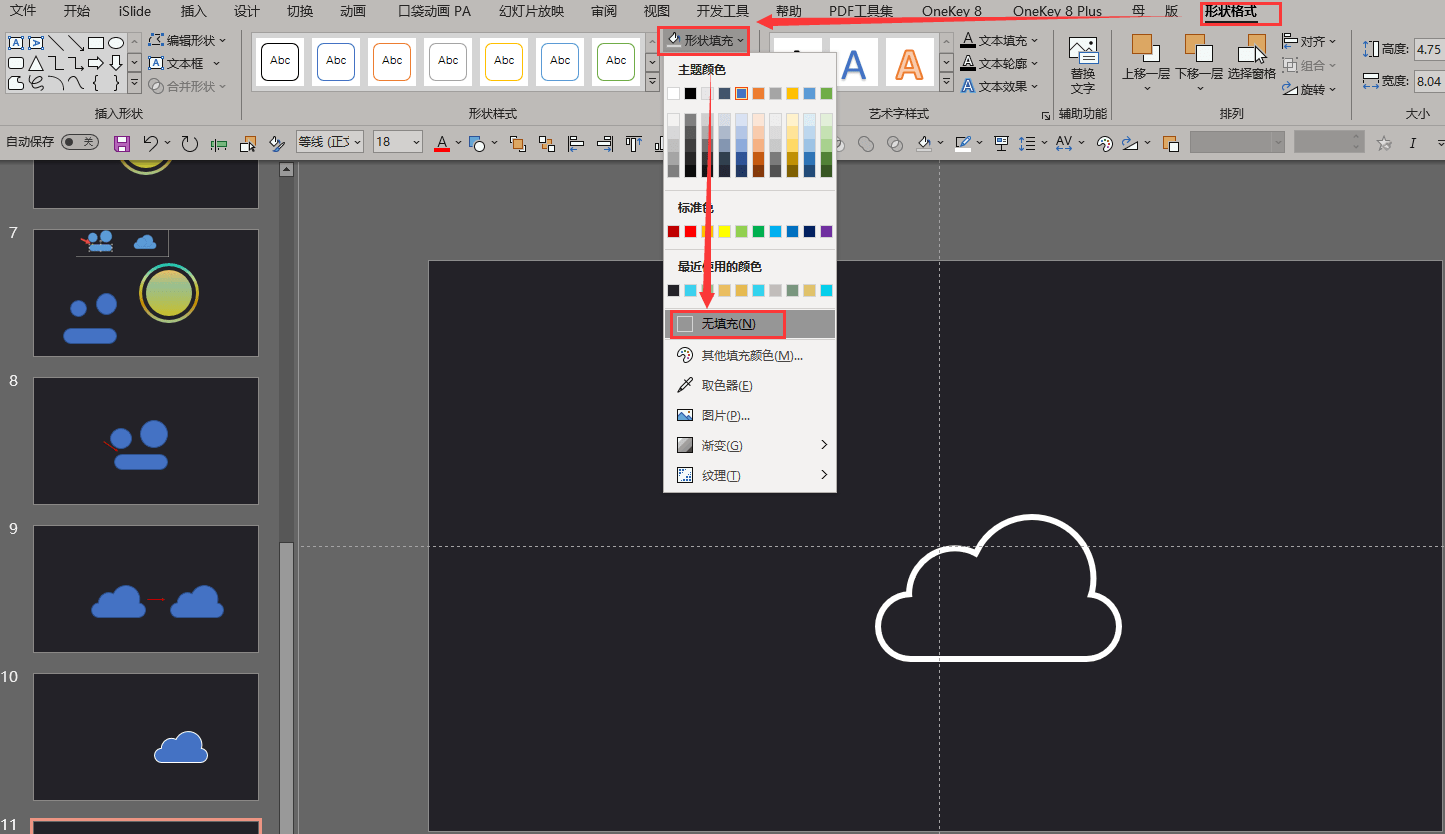Click the align right icon in quick toolbar

pos(604,143)
